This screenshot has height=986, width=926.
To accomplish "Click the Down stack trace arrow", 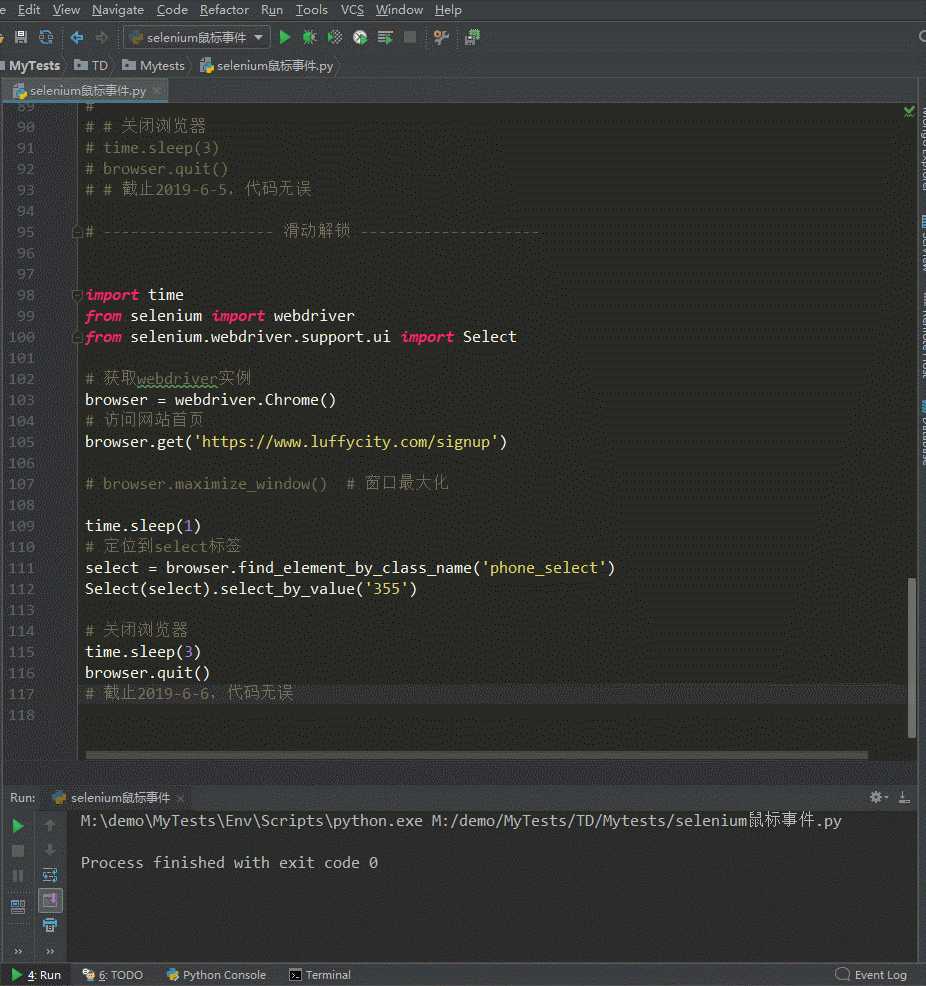I will (50, 850).
